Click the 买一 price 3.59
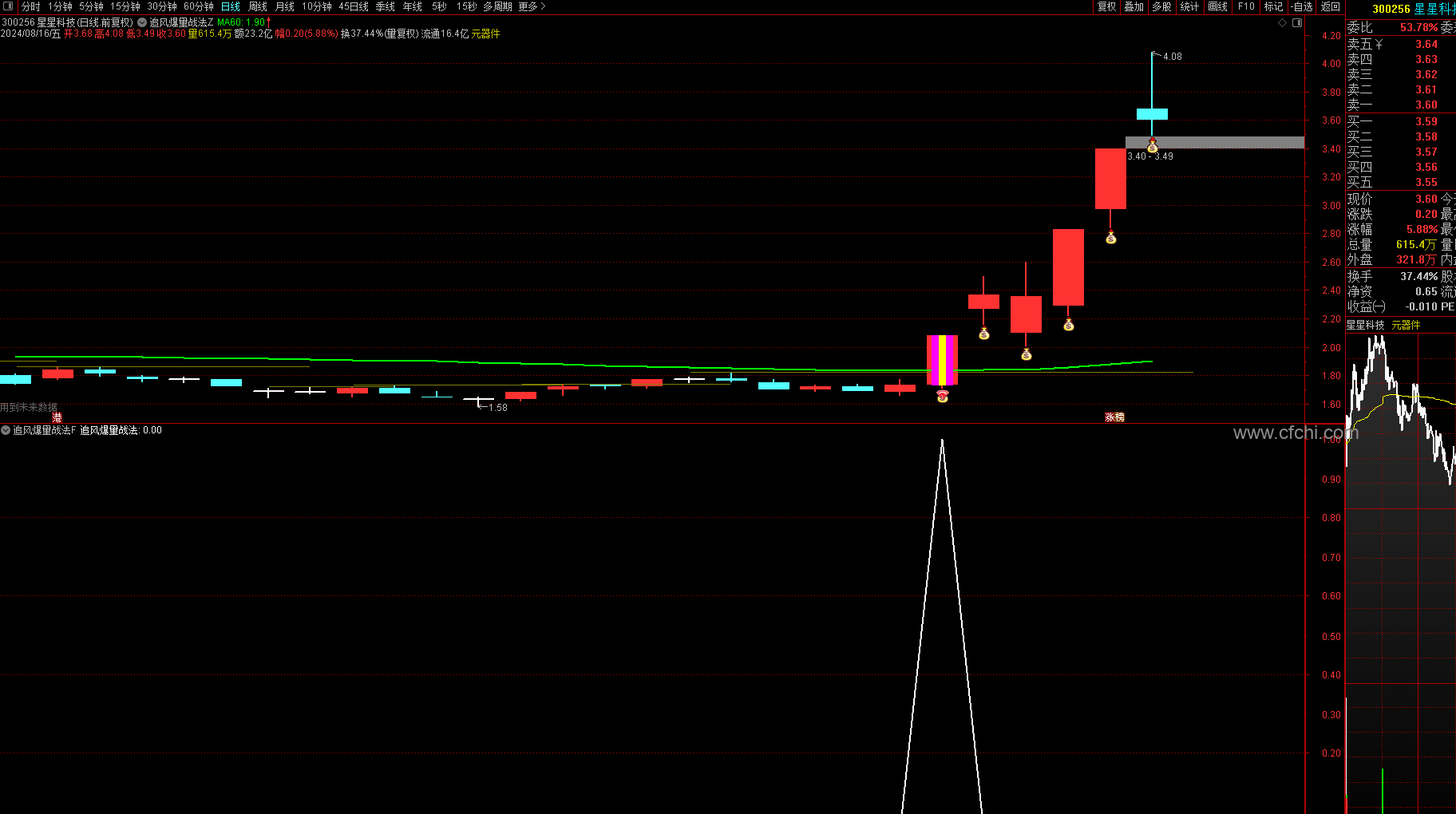Screen dimensions: 1456x814 pos(1426,122)
